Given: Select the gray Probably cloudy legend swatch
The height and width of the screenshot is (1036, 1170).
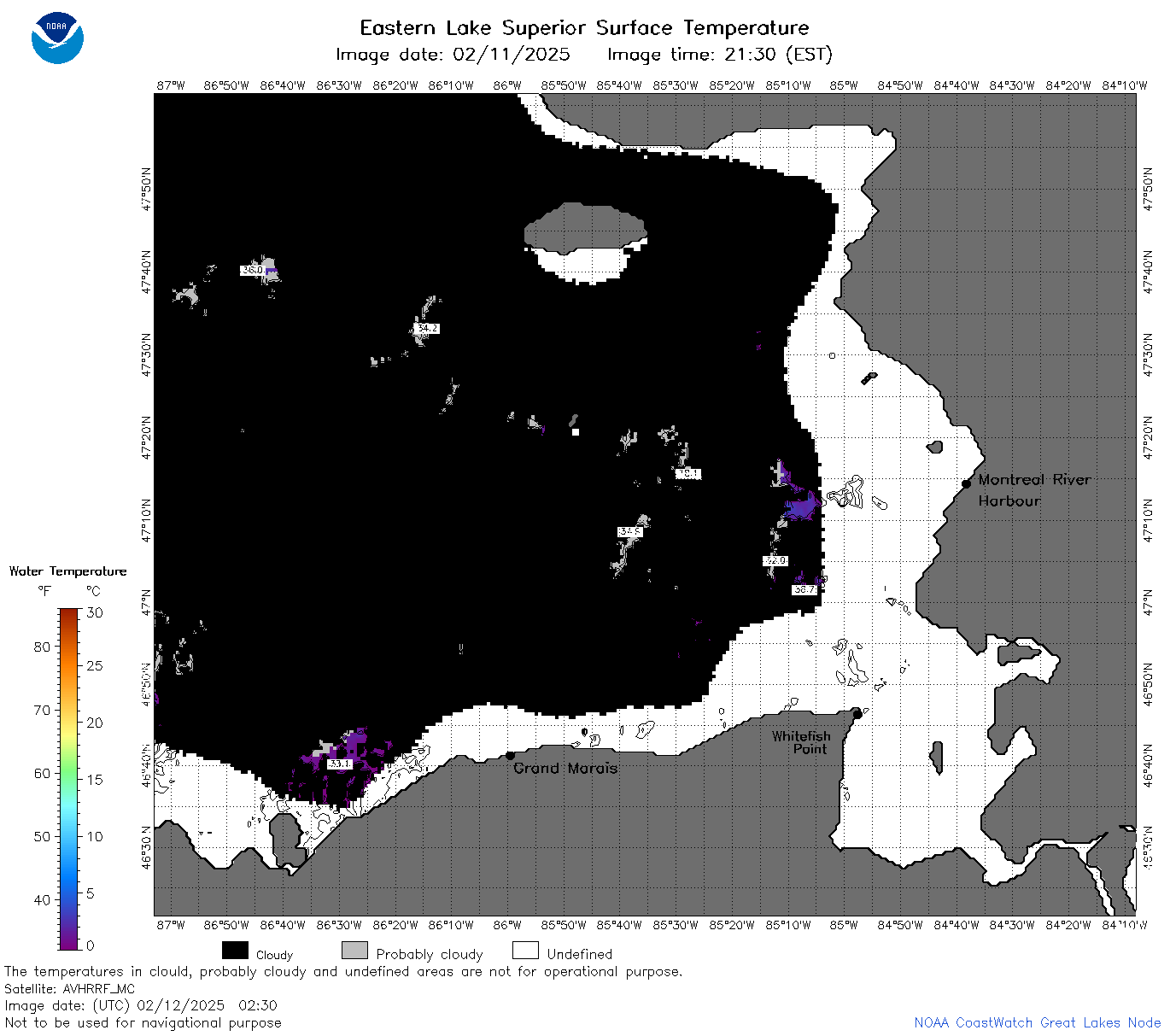Looking at the screenshot, I should point(354,951).
